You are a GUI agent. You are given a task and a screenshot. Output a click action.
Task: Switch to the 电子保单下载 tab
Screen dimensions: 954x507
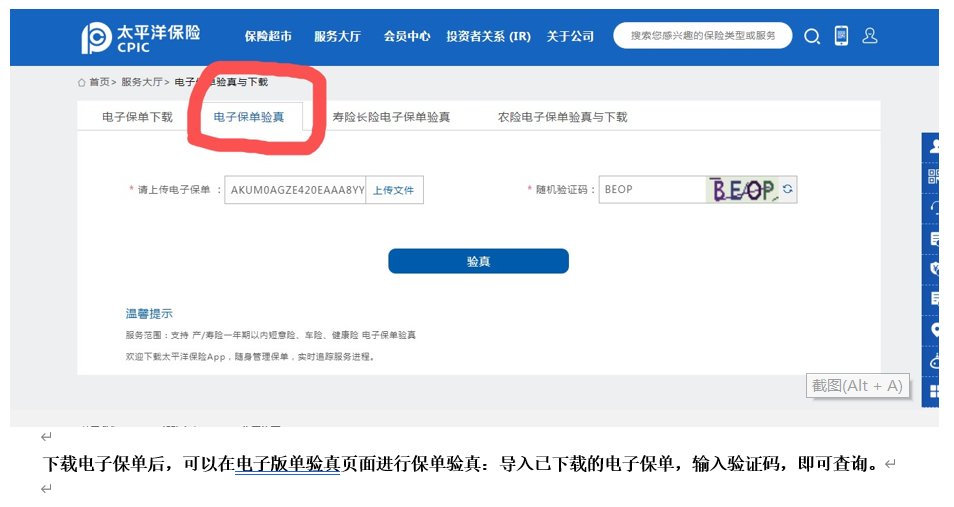point(137,117)
